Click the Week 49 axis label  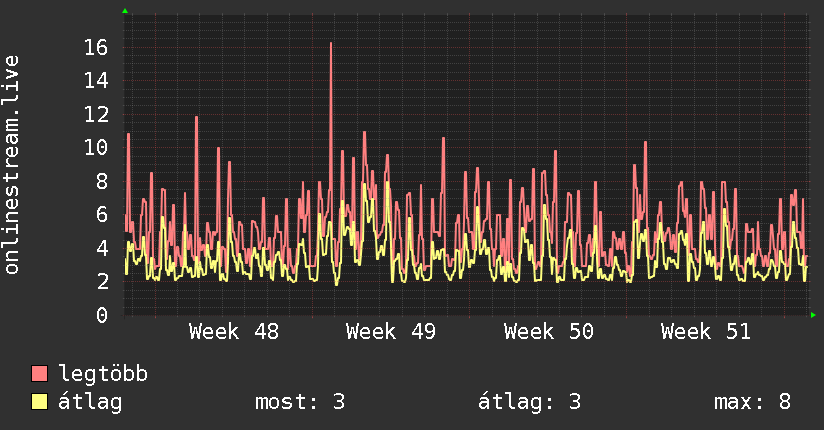[x=391, y=332]
